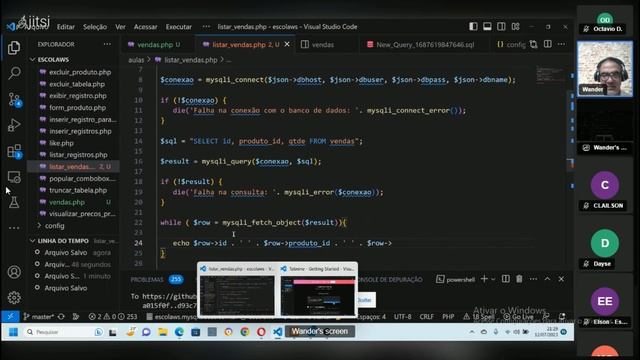Open like.php in explorer
This screenshot has height=360, width=640.
click(61, 143)
